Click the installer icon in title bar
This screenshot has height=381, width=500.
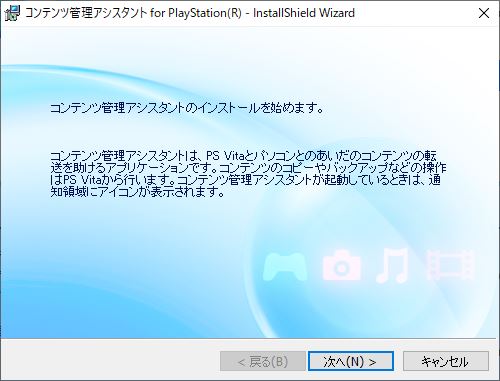[x=12, y=13]
